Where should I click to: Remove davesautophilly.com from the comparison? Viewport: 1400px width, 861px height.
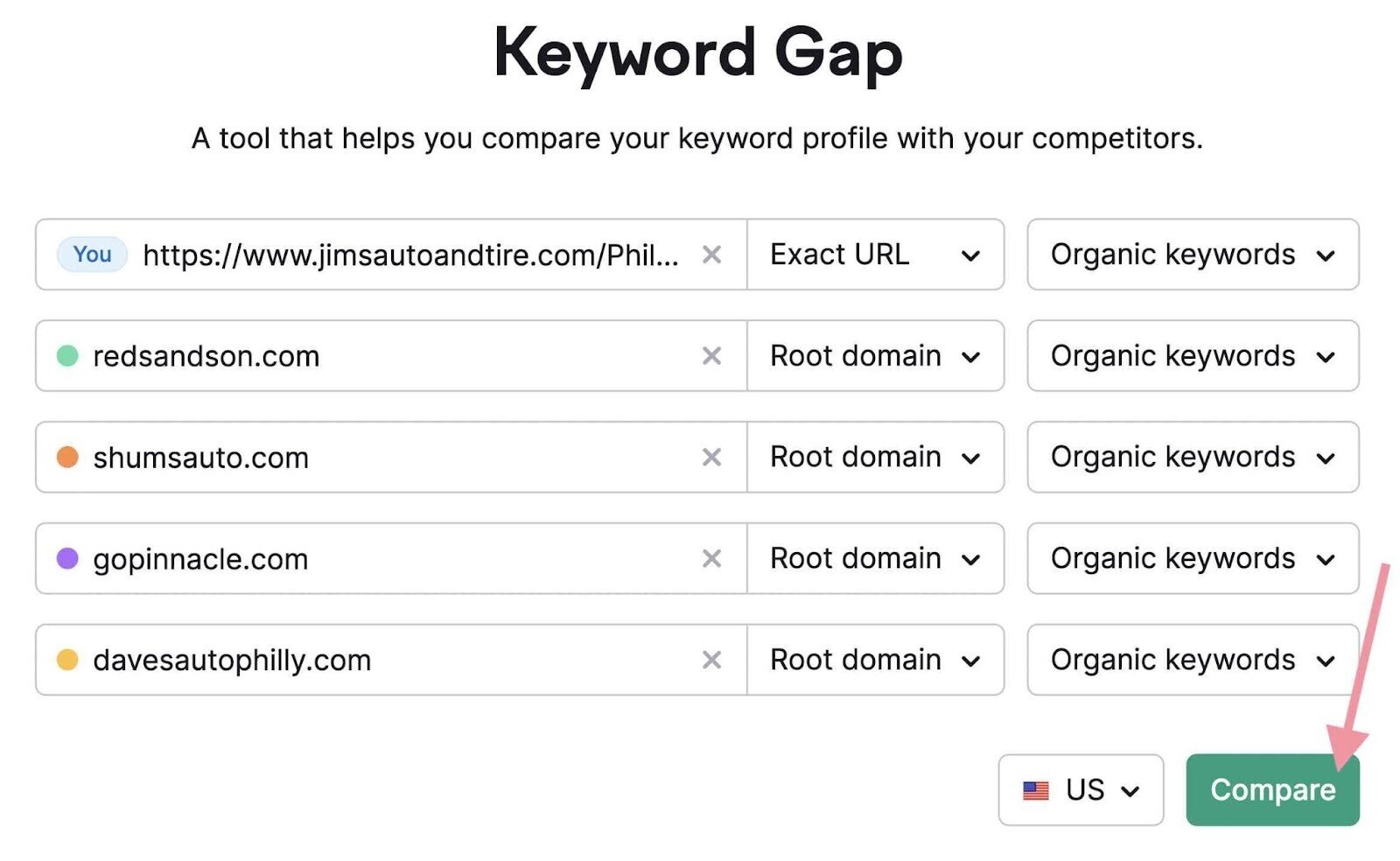(x=712, y=660)
